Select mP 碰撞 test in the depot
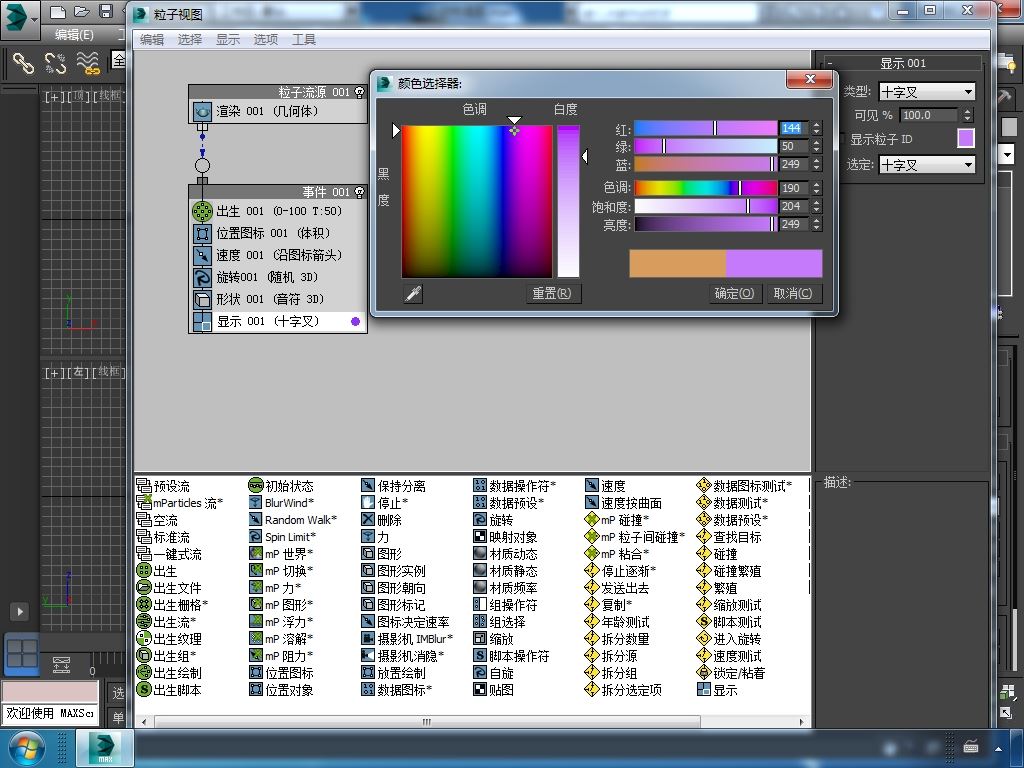 pyautogui.click(x=617, y=520)
